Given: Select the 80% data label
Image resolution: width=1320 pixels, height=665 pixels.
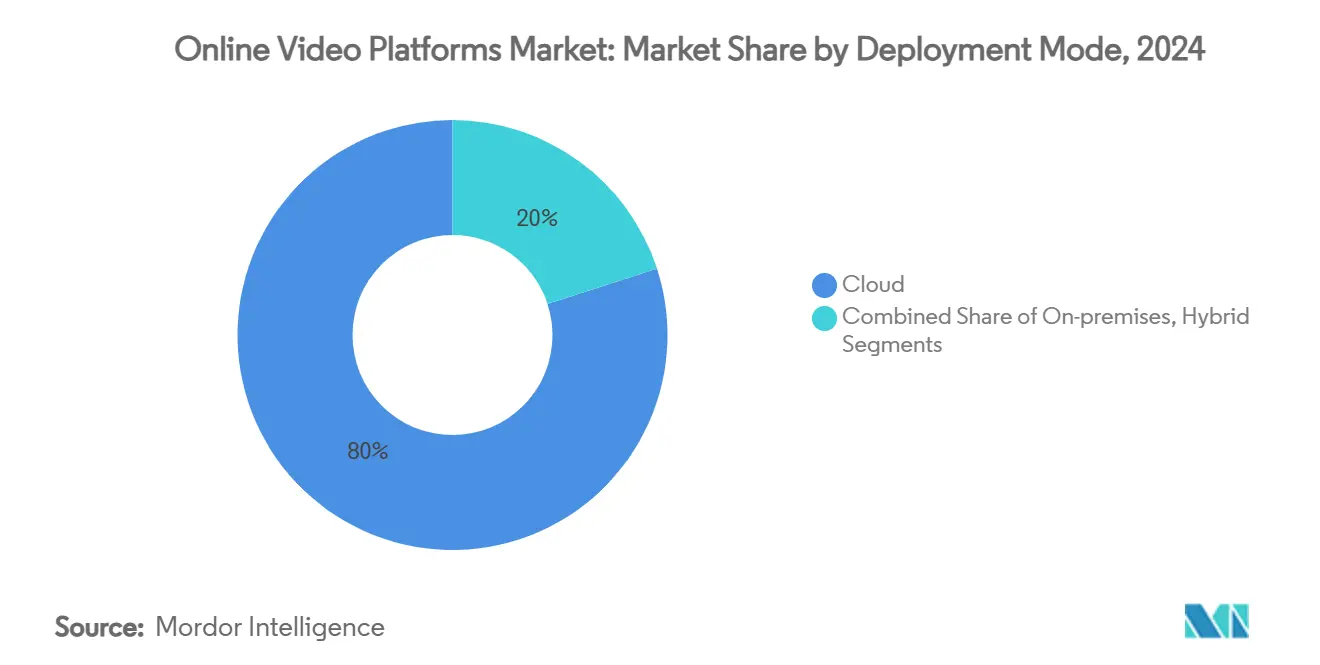Looking at the screenshot, I should [x=368, y=452].
